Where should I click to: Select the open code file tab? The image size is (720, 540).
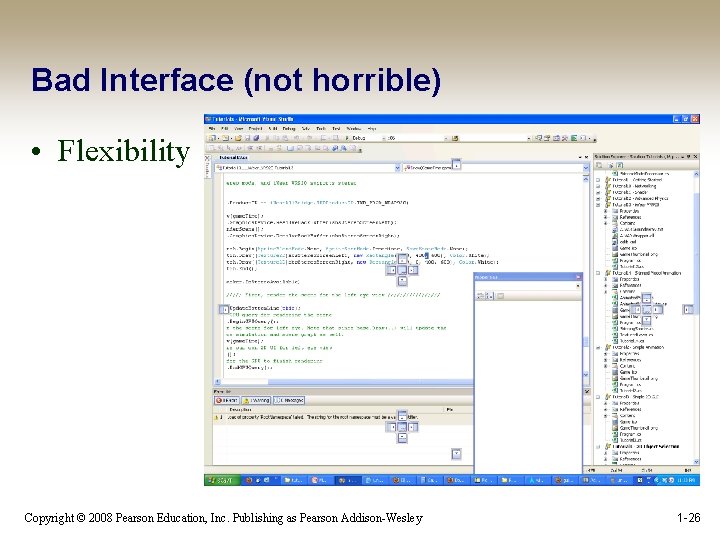point(233,158)
